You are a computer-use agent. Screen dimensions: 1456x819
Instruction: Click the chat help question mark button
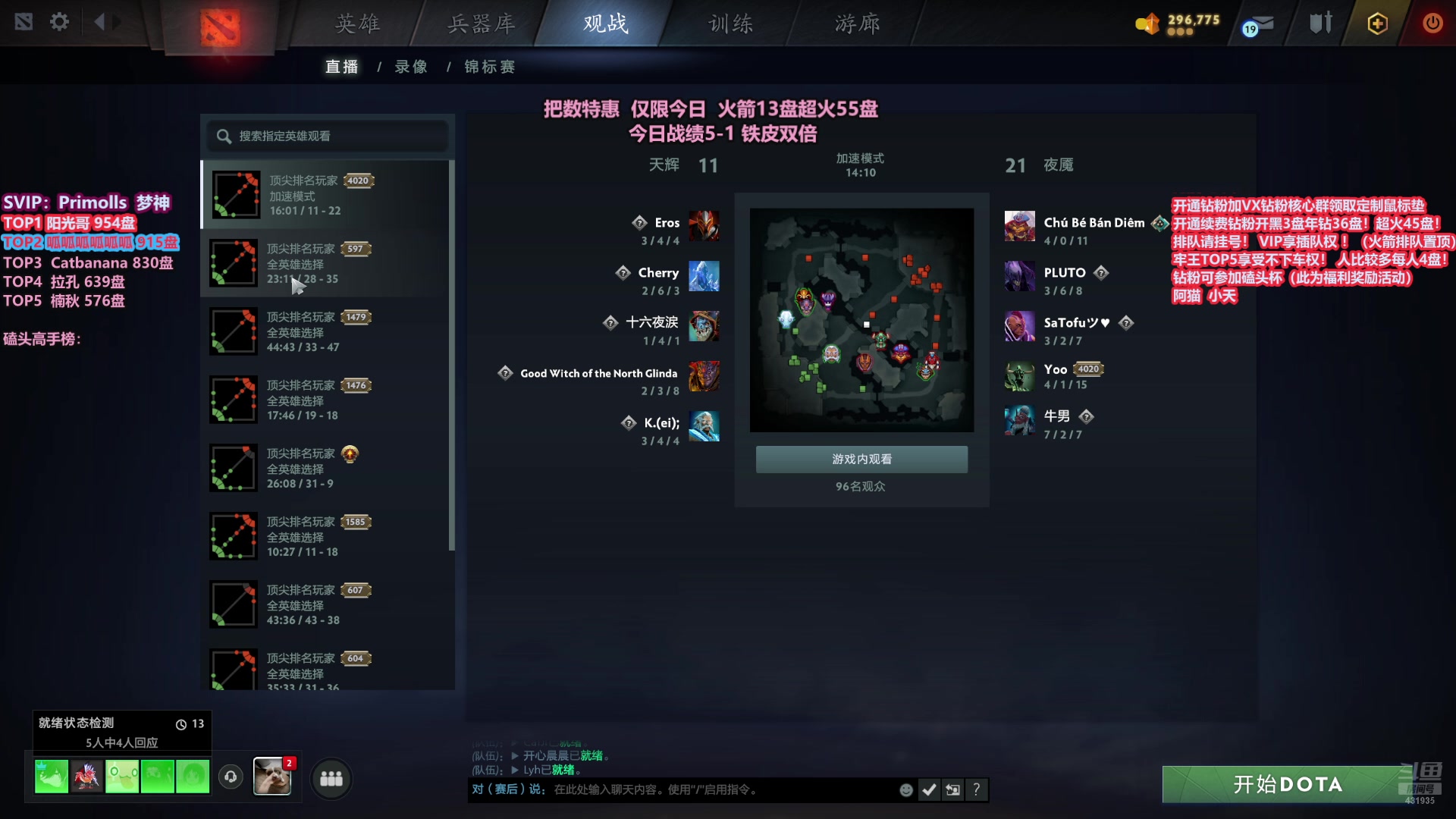tap(977, 790)
